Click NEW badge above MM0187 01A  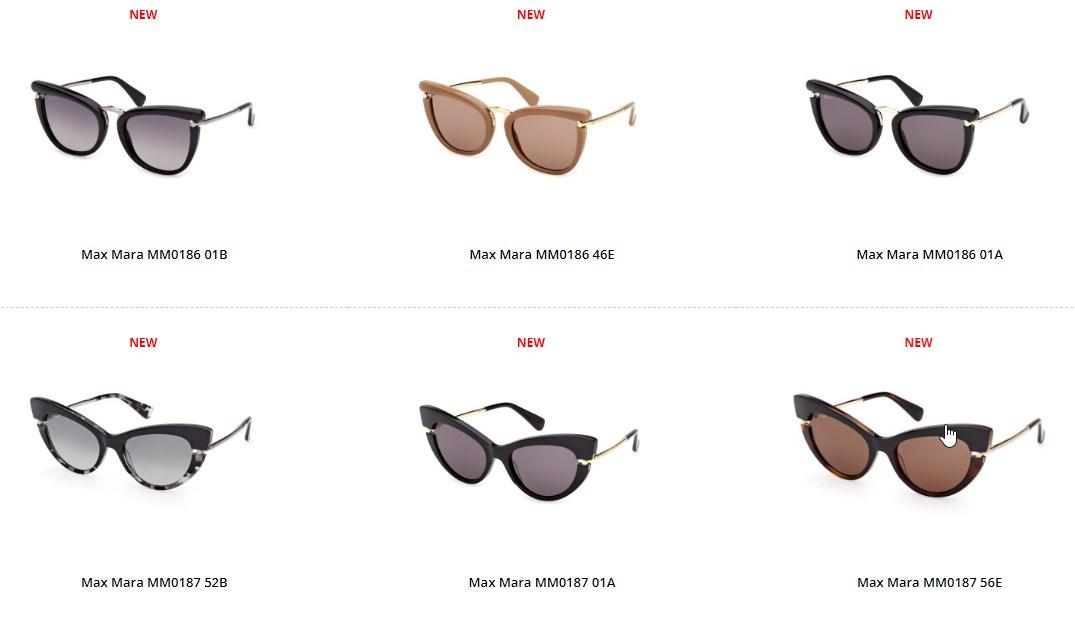point(531,342)
